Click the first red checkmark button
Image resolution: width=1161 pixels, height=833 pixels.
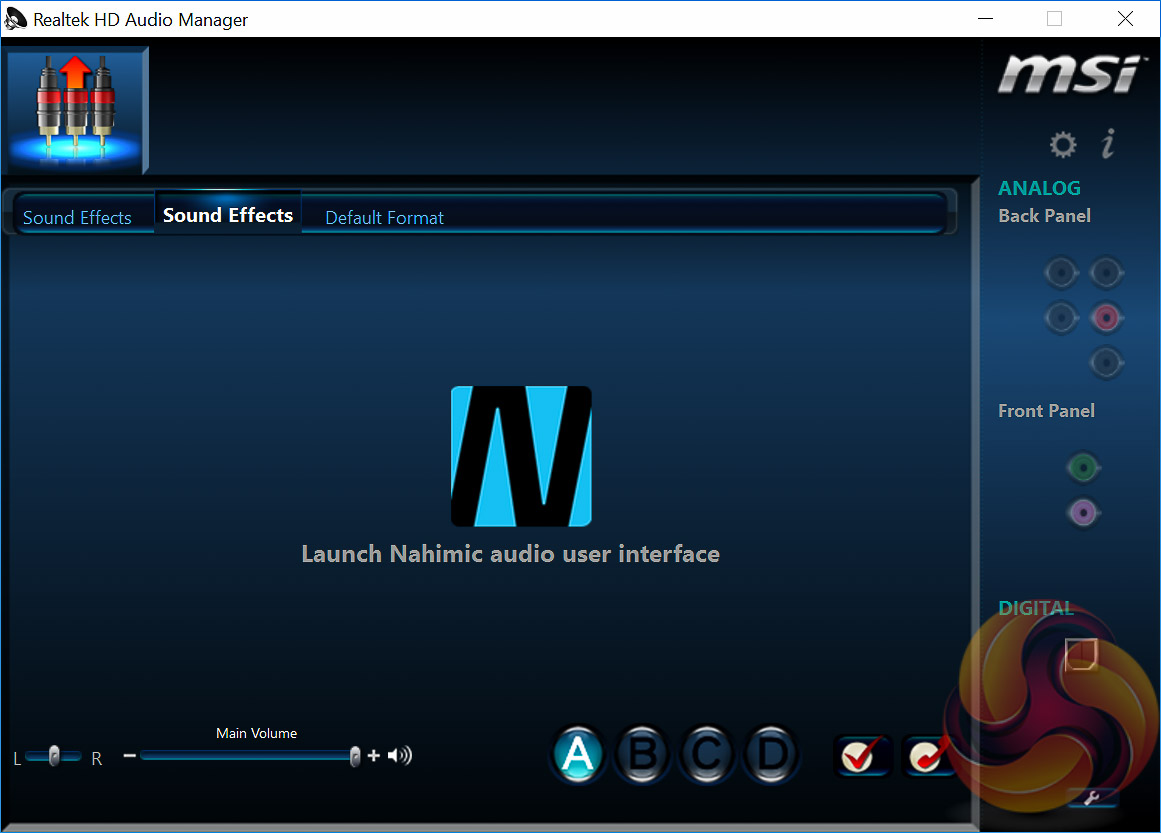click(862, 755)
